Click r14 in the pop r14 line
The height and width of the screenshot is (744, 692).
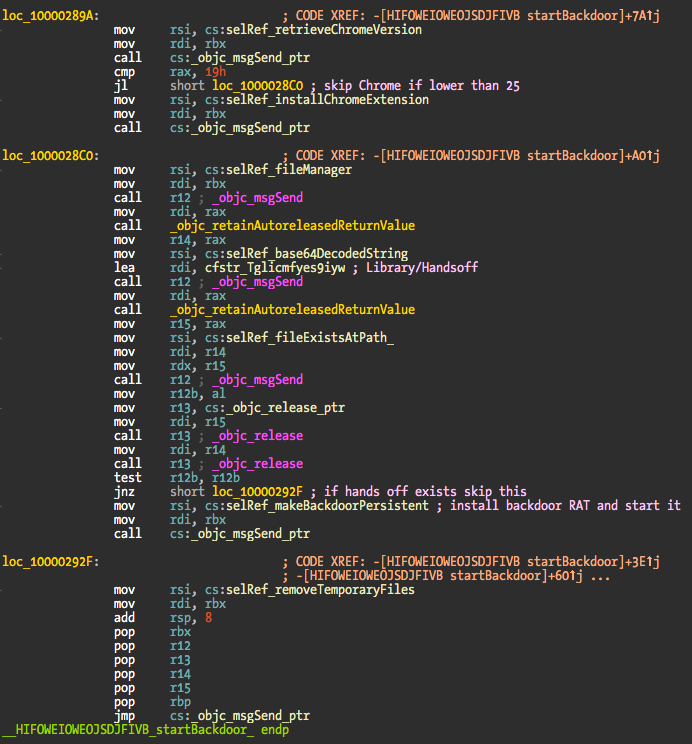pos(180,674)
